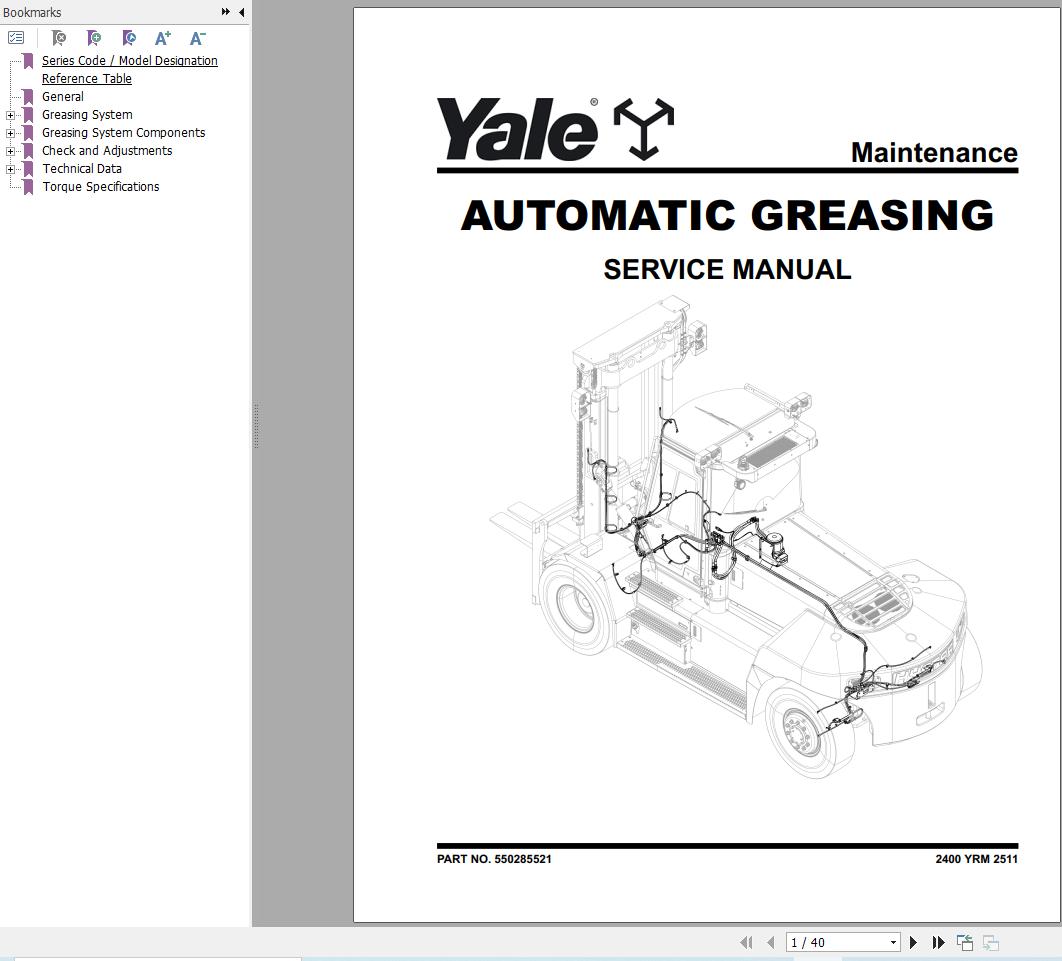This screenshot has width=1062, height=961.
Task: Collapse the Bookmarks panel arrow
Action: point(240,12)
